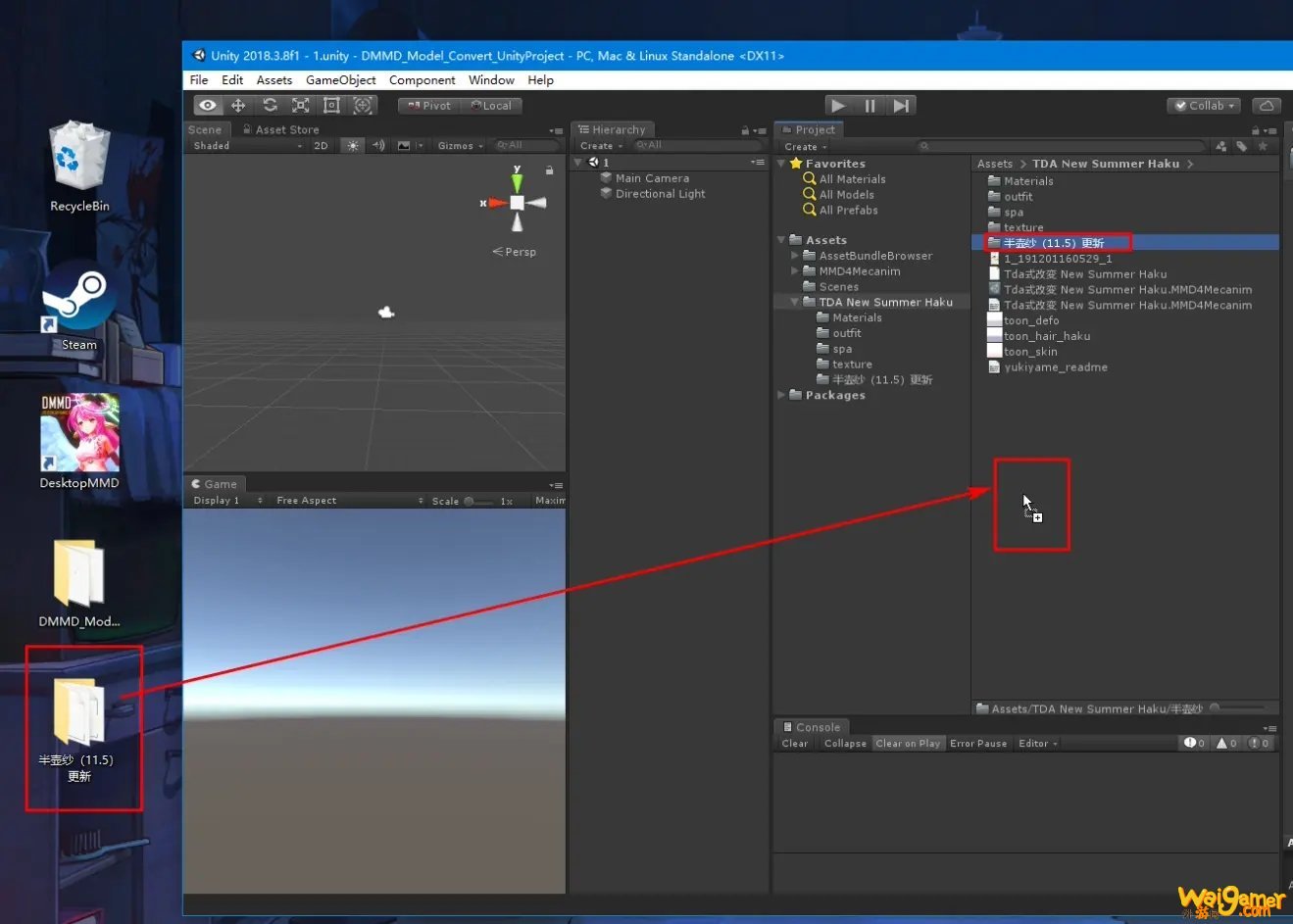Screen dimensions: 1293x924
Task: Open the Steam desktop shortcut
Action: pos(79,310)
